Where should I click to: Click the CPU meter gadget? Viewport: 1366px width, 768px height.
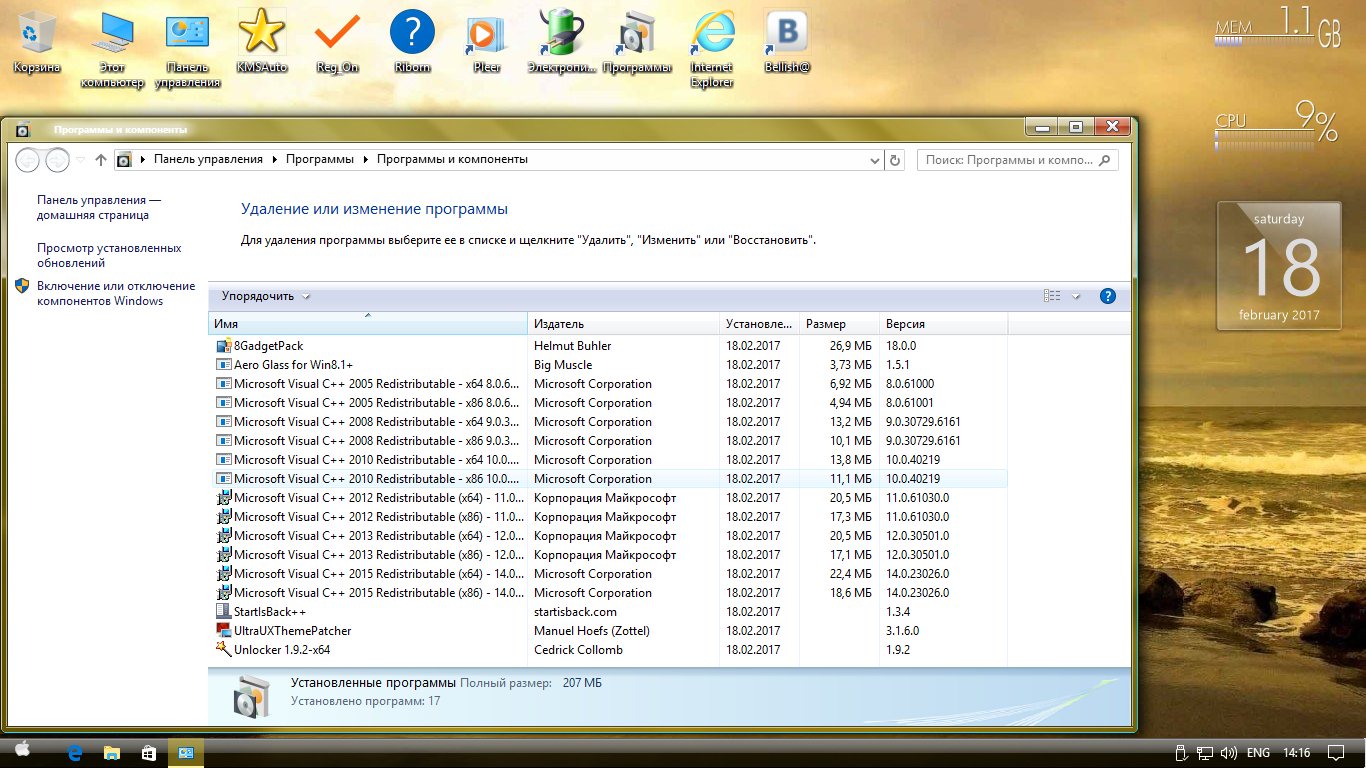pyautogui.click(x=1276, y=126)
